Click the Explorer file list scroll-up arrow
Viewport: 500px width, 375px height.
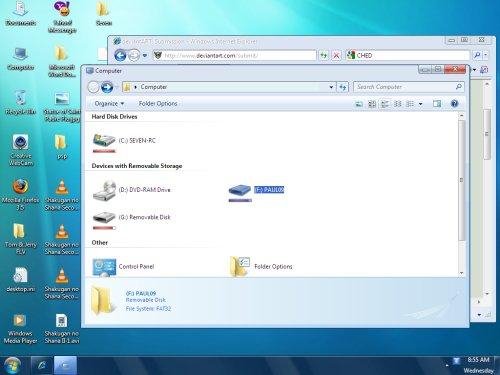pyautogui.click(x=462, y=115)
